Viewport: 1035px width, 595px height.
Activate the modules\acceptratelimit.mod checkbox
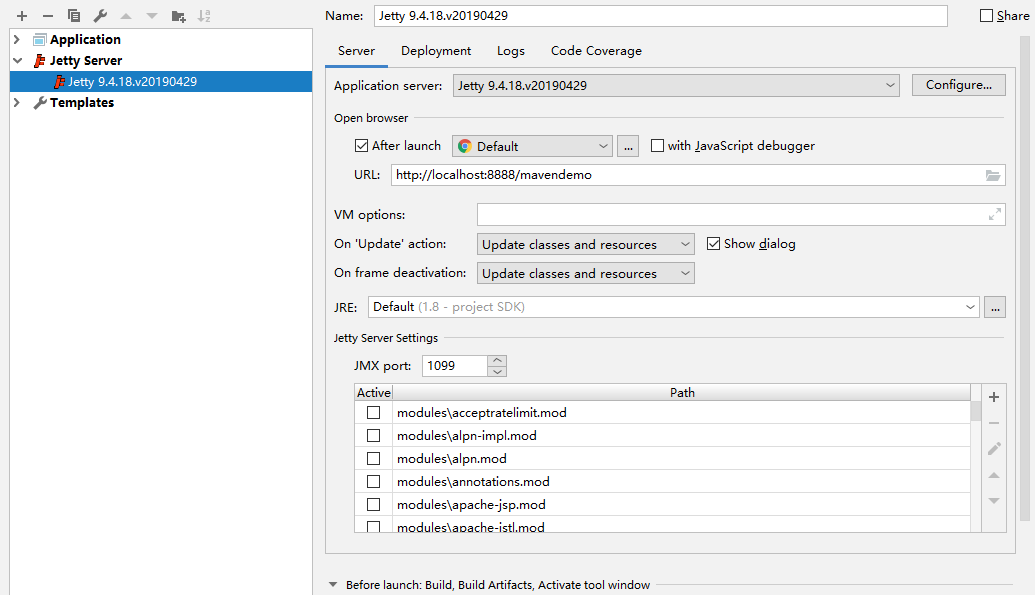[373, 412]
